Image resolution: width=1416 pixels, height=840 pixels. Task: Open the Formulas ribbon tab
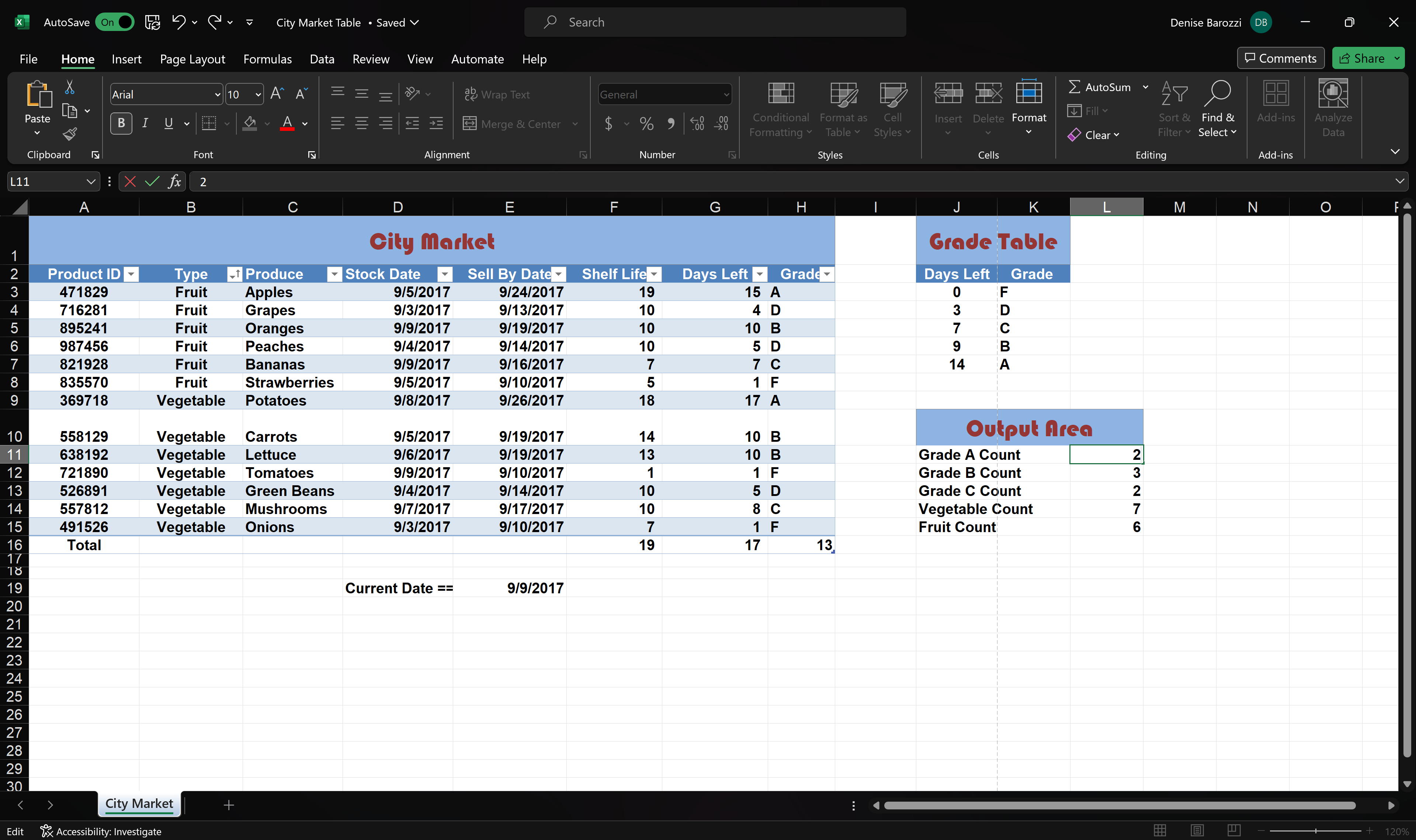(x=267, y=59)
